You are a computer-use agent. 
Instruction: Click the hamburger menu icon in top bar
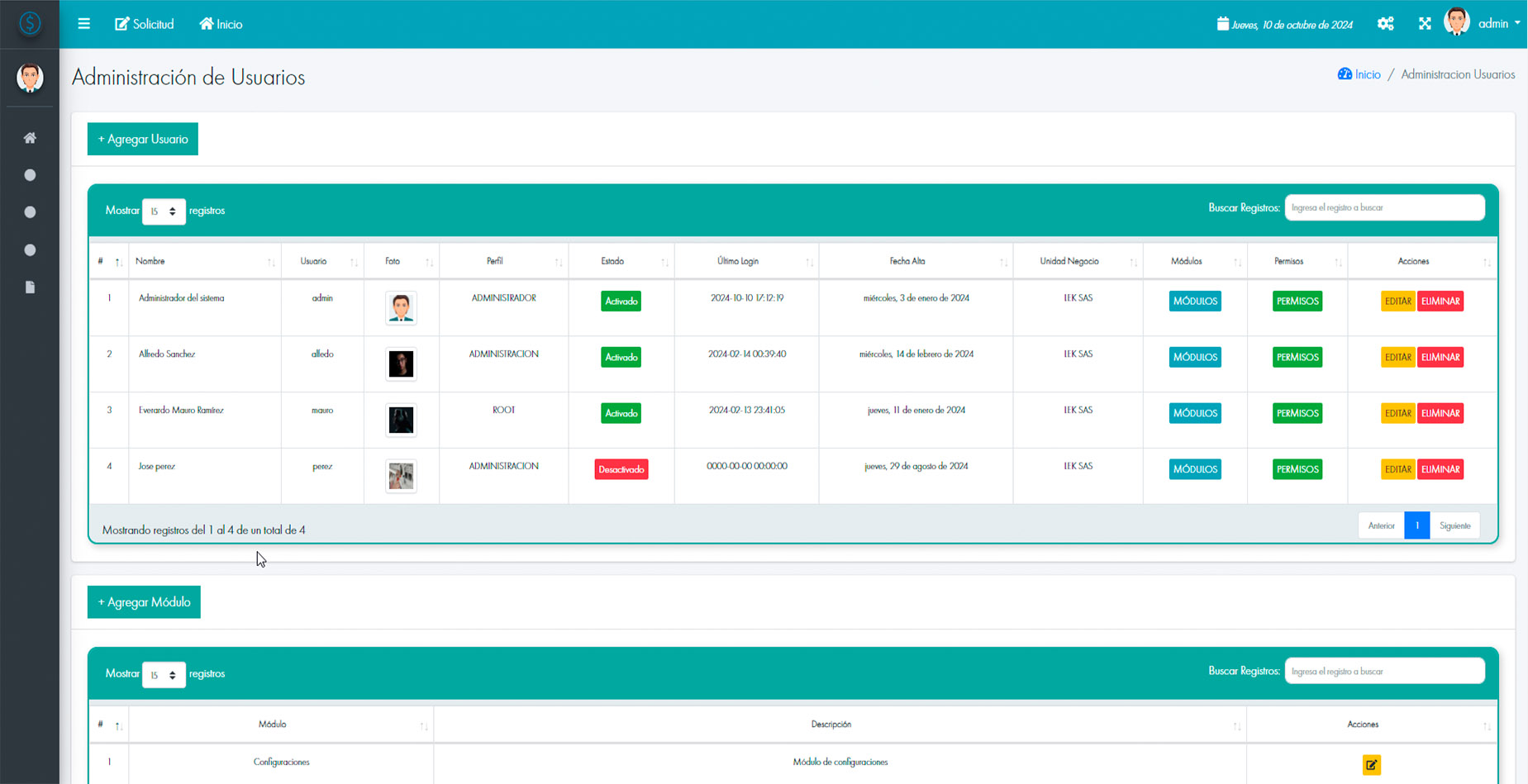83,24
